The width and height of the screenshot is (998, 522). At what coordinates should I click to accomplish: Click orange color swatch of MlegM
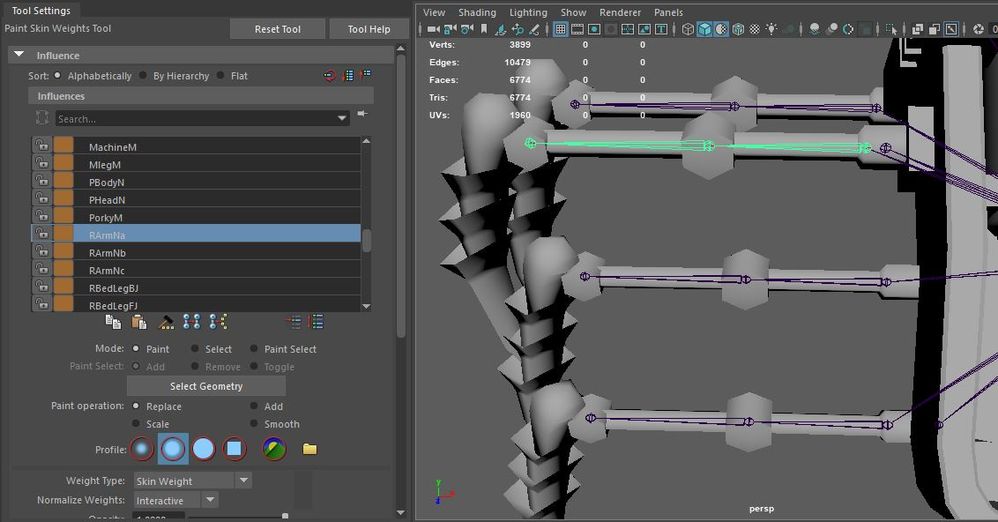pos(63,164)
